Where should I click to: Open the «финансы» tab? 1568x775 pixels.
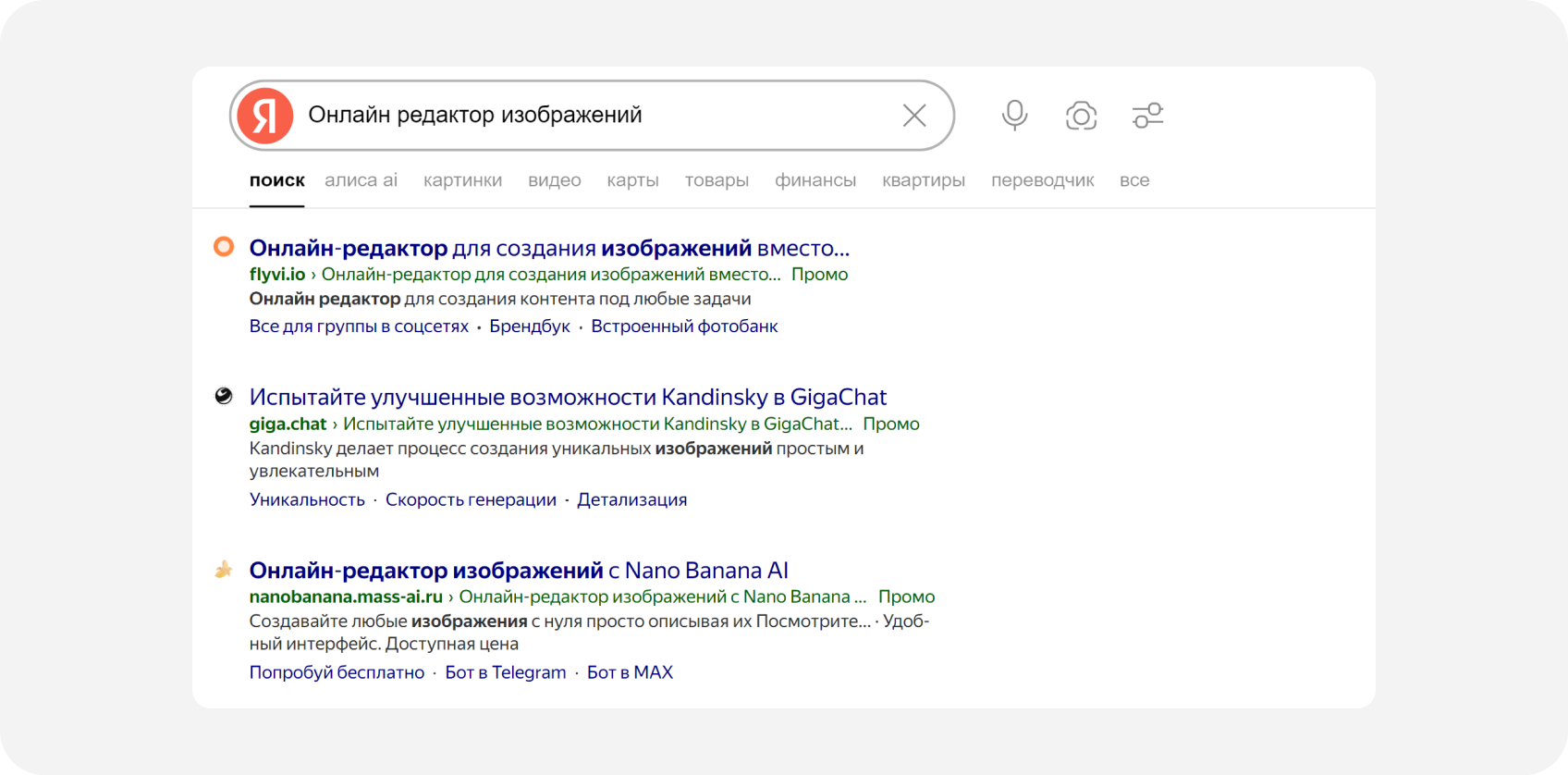[x=815, y=180]
